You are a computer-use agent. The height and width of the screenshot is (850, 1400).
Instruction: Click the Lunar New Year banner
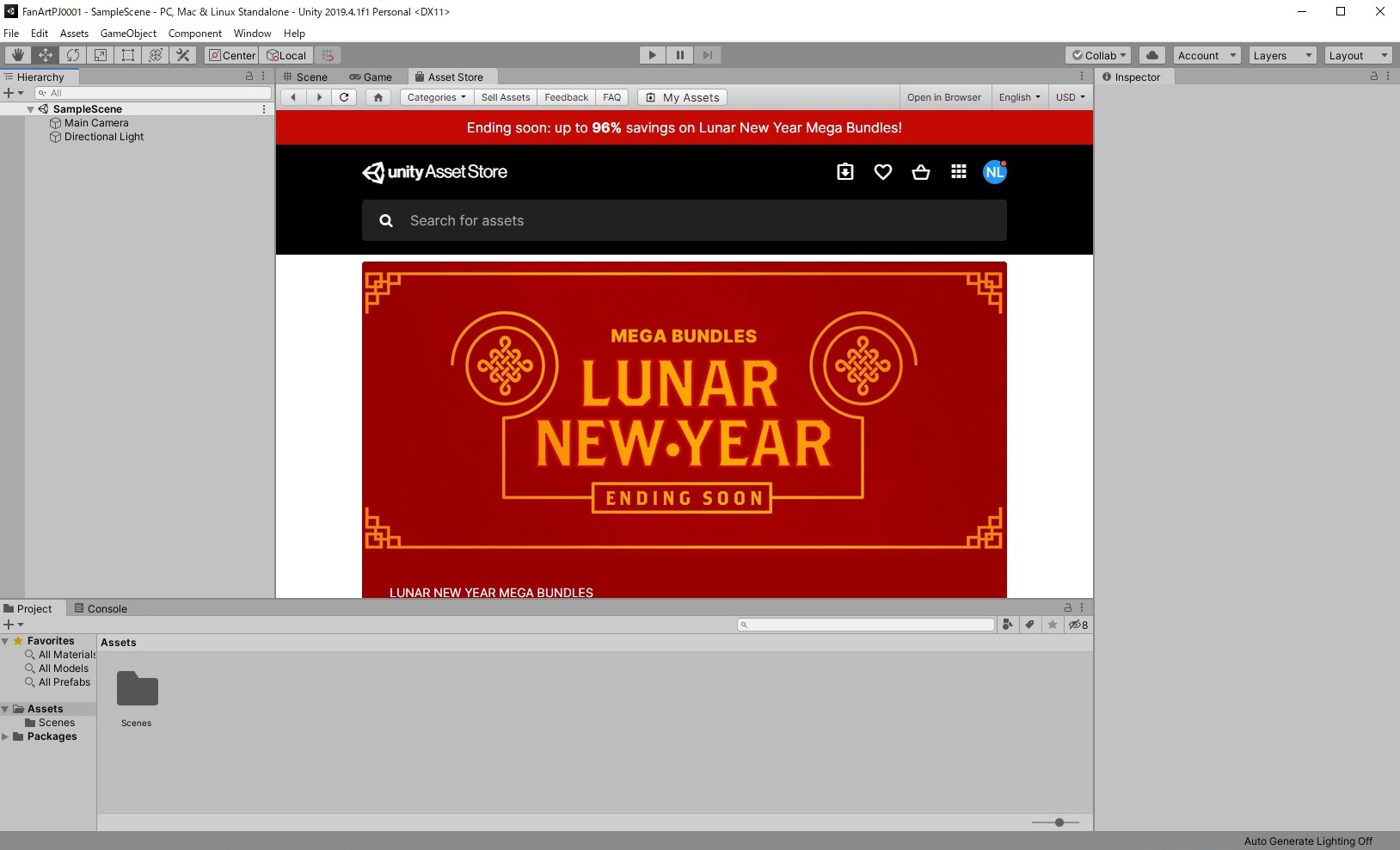click(685, 429)
